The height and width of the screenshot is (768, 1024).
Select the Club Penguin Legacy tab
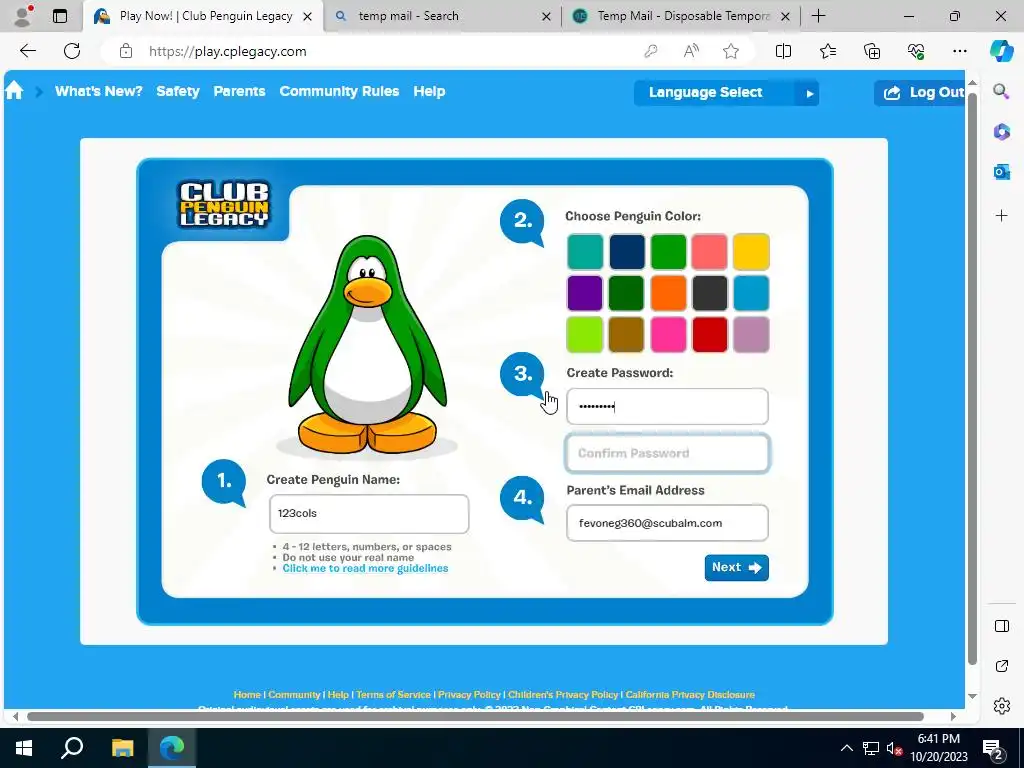point(203,16)
